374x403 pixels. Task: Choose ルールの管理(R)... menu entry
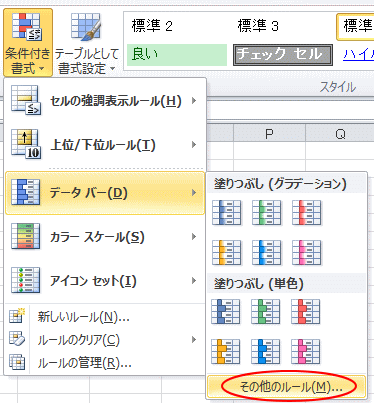pyautogui.click(x=105, y=363)
